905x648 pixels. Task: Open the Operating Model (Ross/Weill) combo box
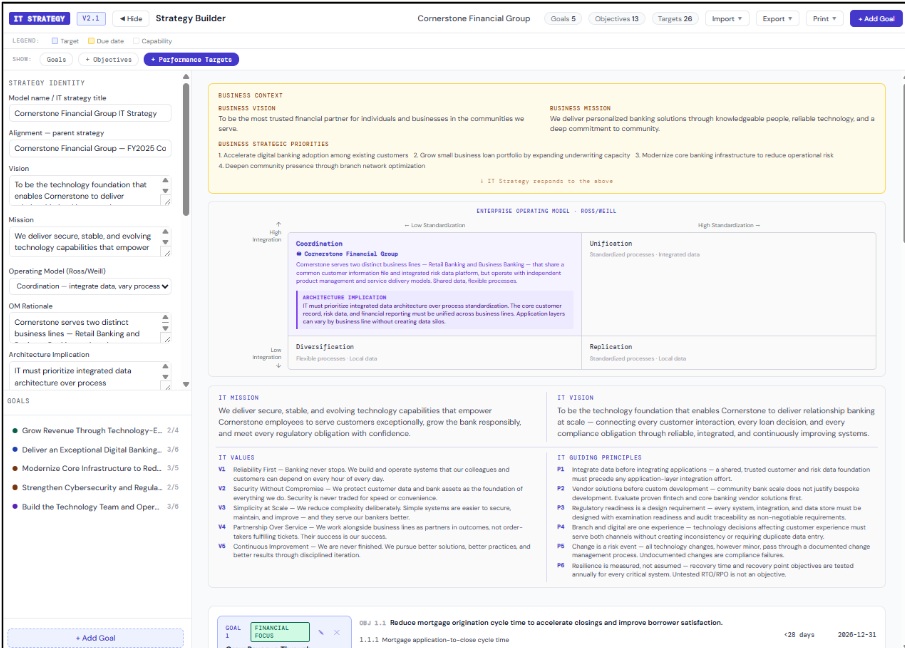pyautogui.click(x=90, y=286)
